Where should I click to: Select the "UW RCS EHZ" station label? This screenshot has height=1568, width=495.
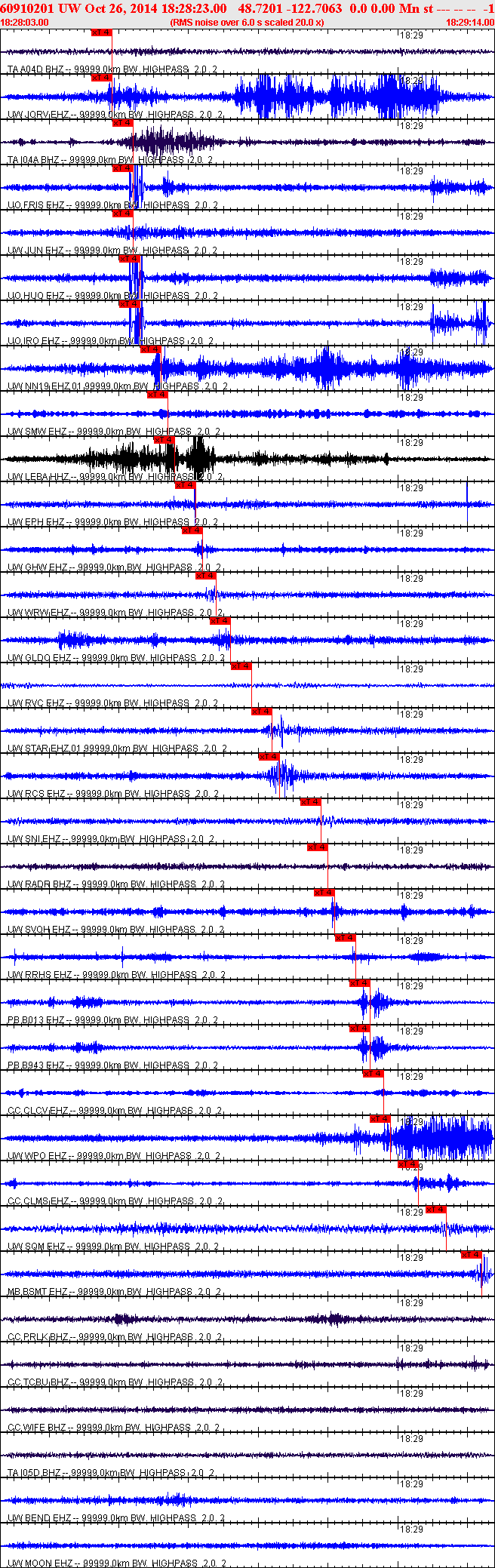(36, 794)
